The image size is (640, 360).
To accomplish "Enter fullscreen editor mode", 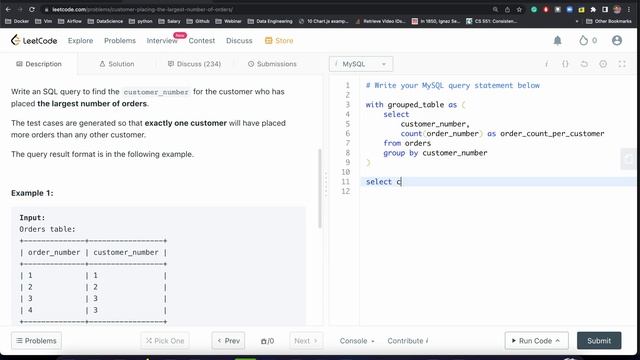I will (622, 64).
